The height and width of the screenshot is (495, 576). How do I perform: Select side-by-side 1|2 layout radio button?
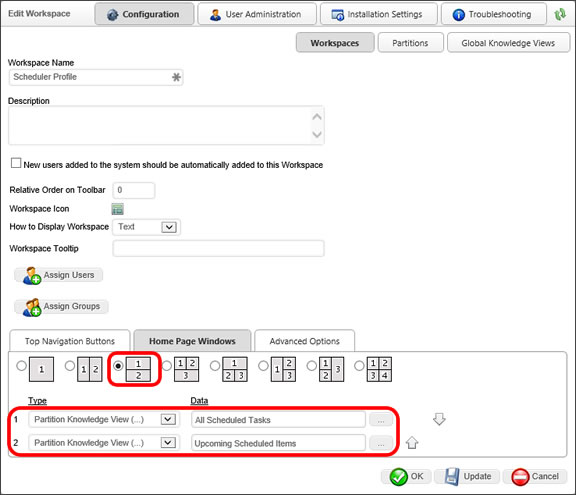tap(70, 366)
